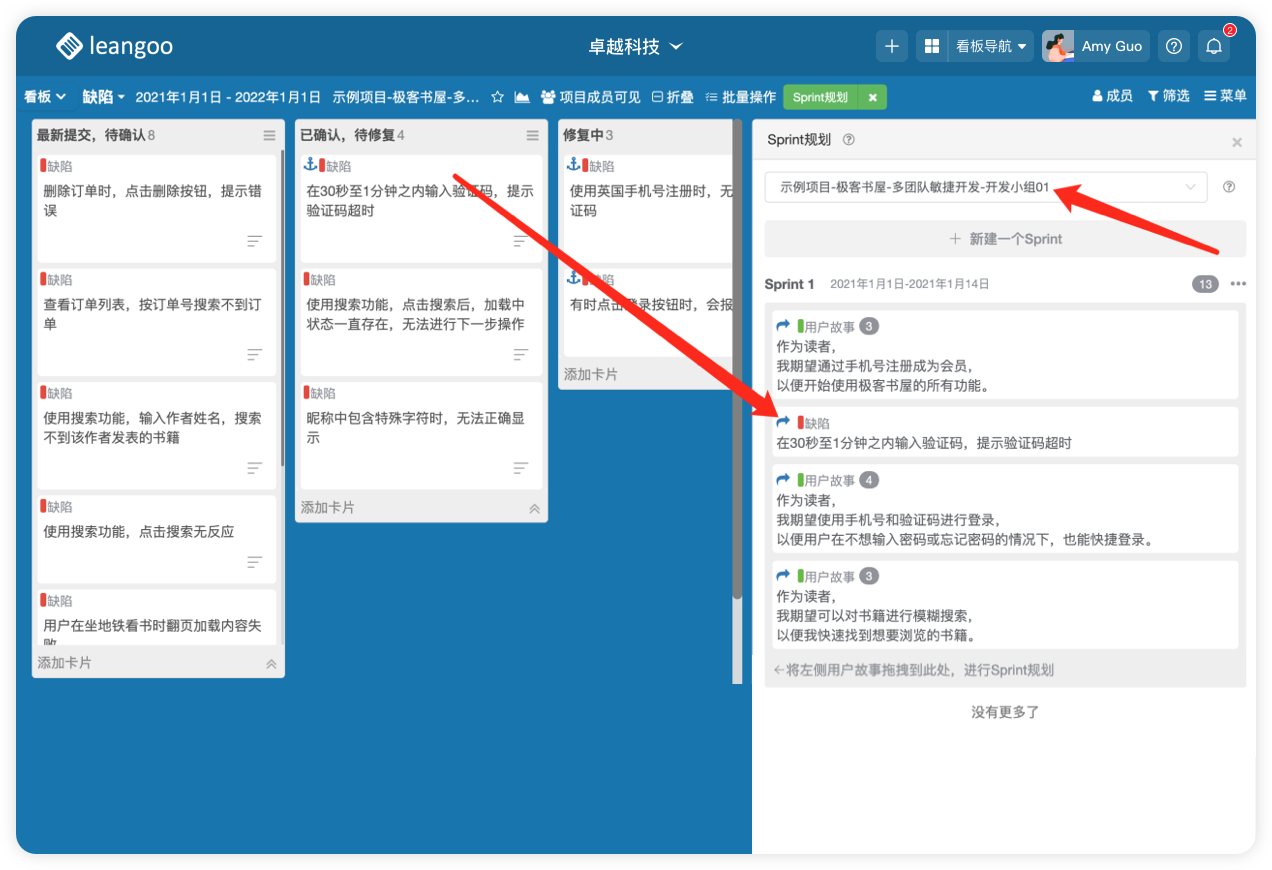Star the board with the star icon
This screenshot has height=870, width=1272.
(497, 97)
